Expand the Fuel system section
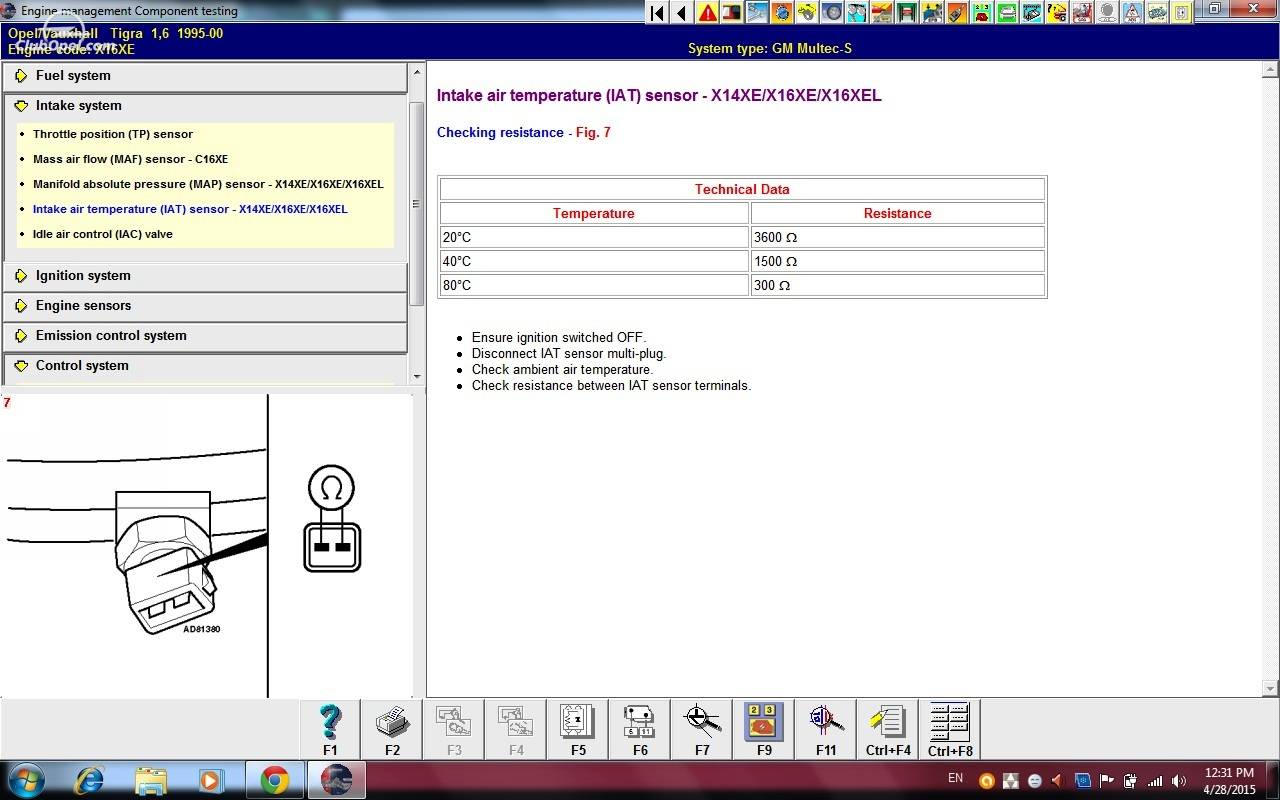This screenshot has height=800, width=1280. (x=205, y=76)
